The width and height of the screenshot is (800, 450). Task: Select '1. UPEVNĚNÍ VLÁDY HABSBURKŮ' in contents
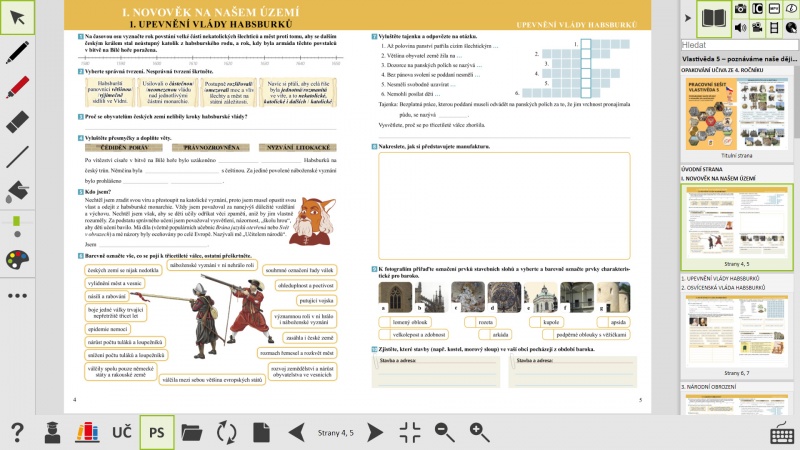click(720, 279)
